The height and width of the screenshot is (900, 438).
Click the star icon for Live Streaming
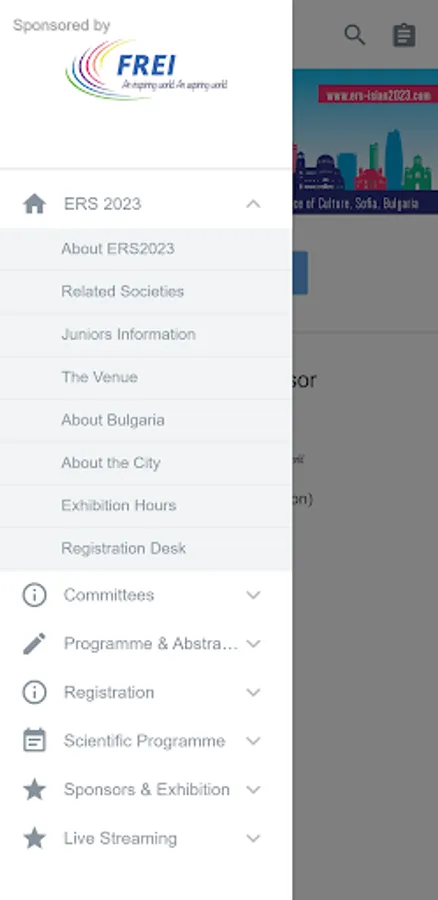tap(34, 838)
